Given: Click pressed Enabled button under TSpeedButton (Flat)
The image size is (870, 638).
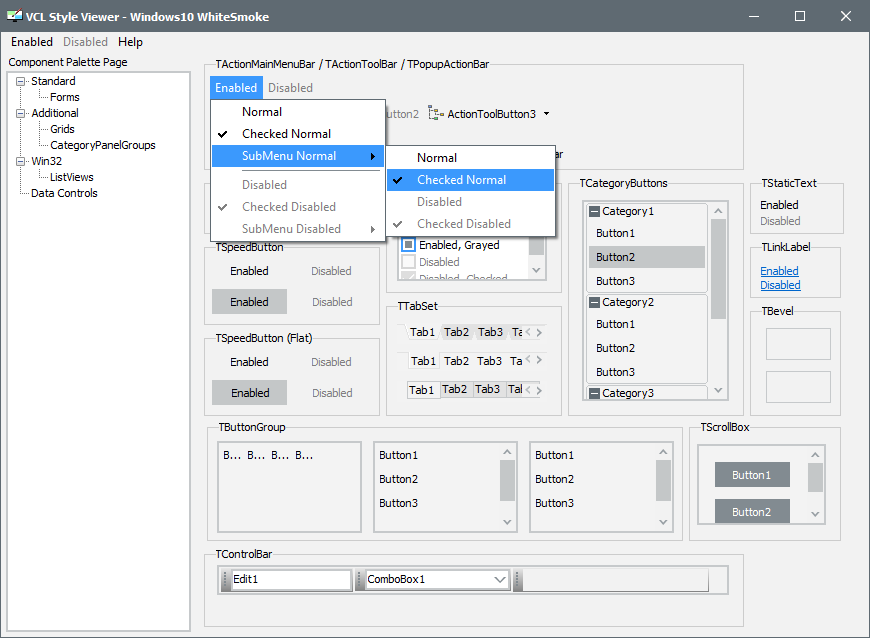Looking at the screenshot, I should click(x=249, y=393).
